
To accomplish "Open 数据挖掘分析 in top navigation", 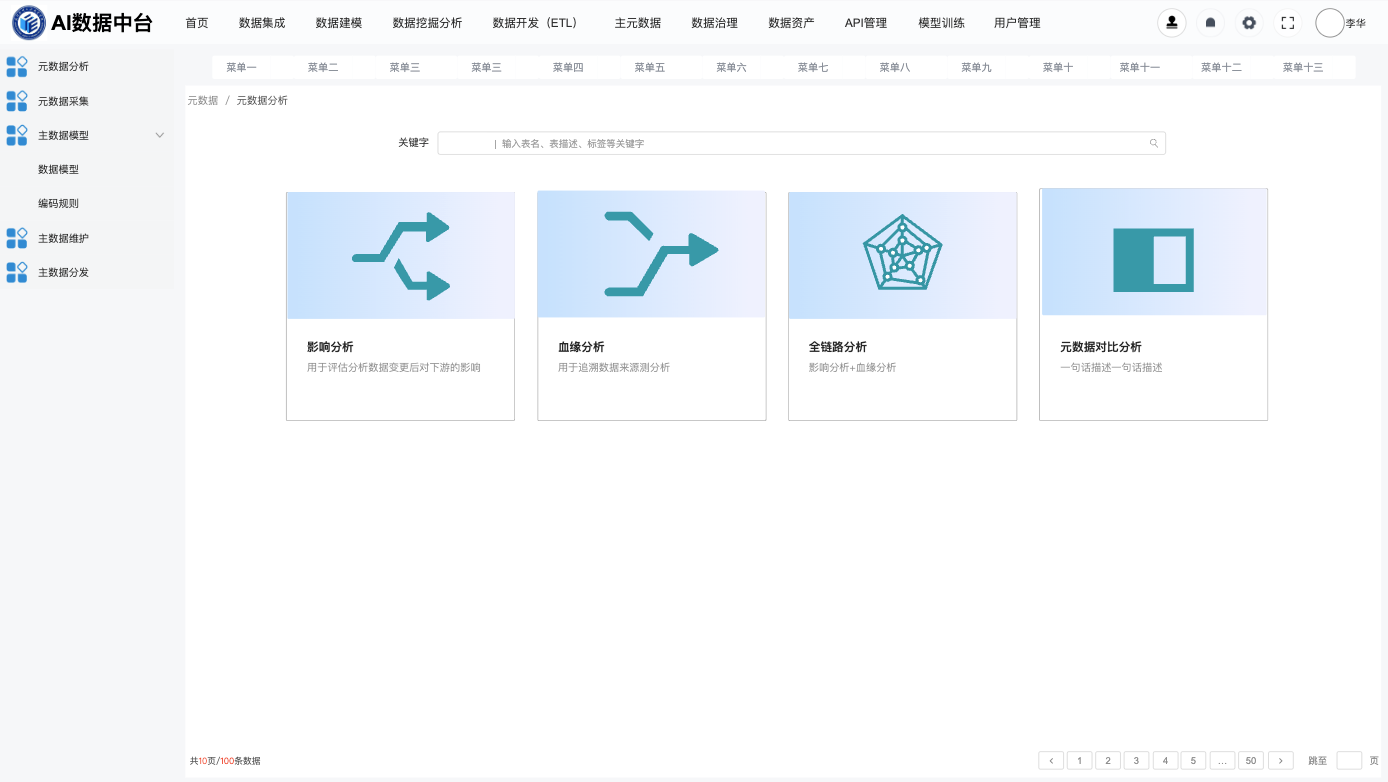I will point(428,23).
